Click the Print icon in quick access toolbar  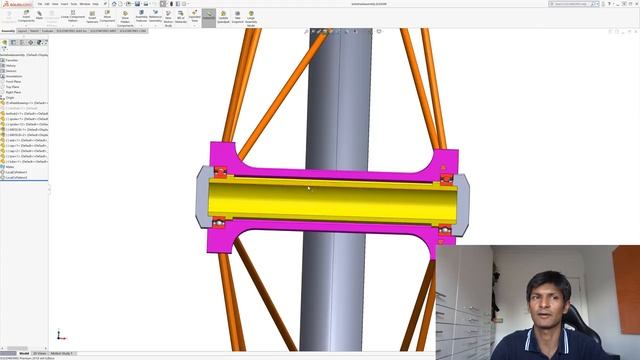(147, 4)
